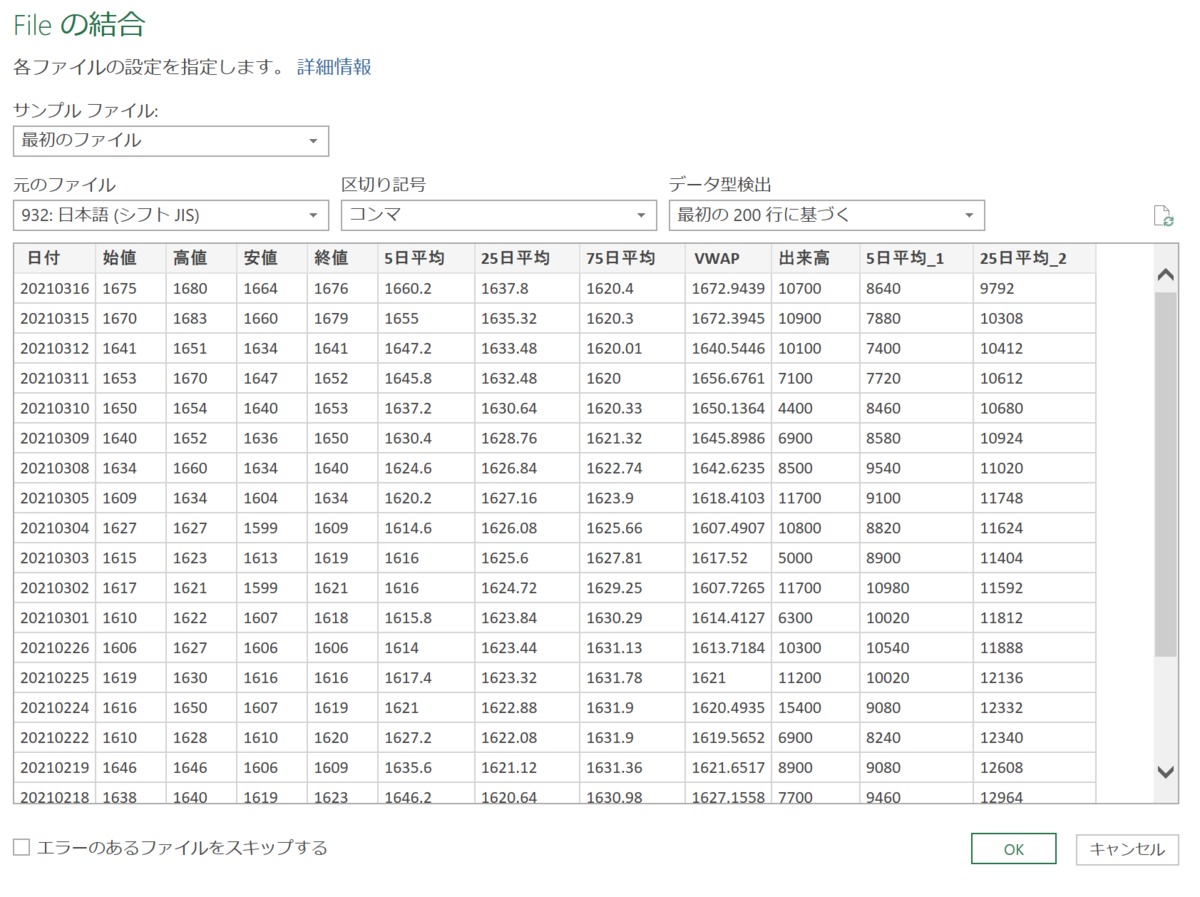1200x897 pixels.
Task: Select the 5日平均 column header
Action: (426, 258)
